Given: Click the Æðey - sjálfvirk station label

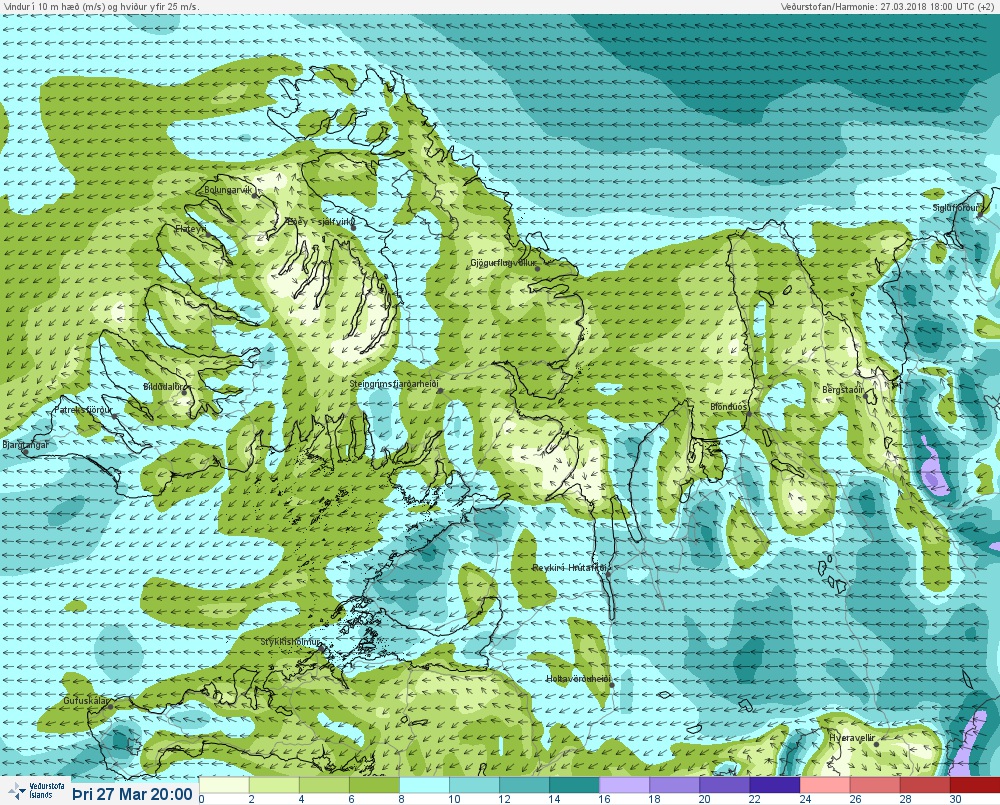Looking at the screenshot, I should [x=320, y=222].
